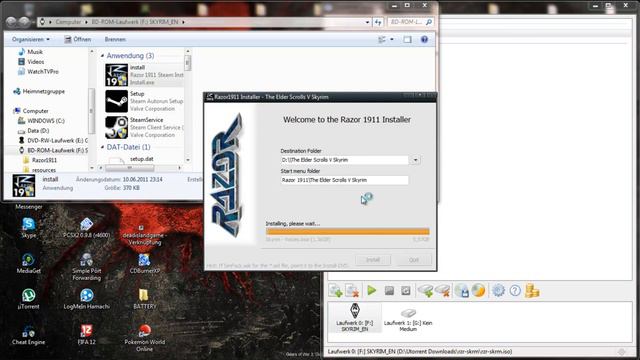Click Öffnen in Explorer toolbar

pyautogui.click(x=78, y=40)
